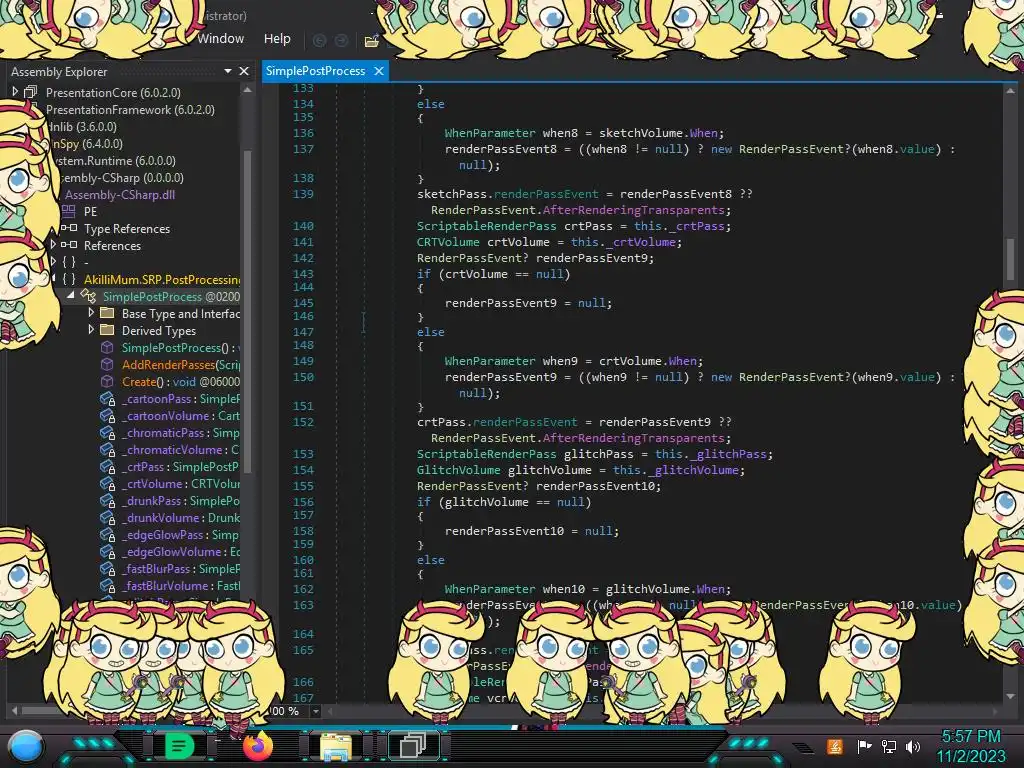Click the navigate forward toolbar arrow
Viewport: 1024px width, 768px height.
coord(341,40)
